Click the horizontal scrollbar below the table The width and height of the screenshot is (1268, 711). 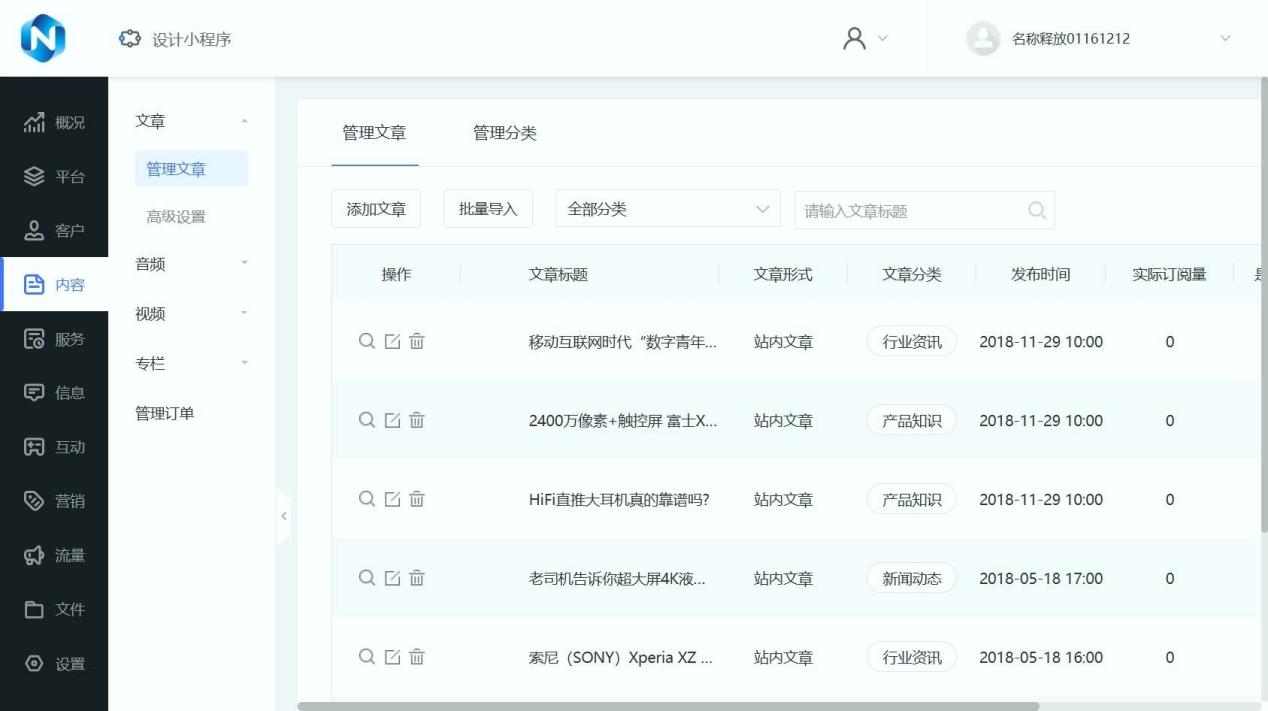coord(668,706)
